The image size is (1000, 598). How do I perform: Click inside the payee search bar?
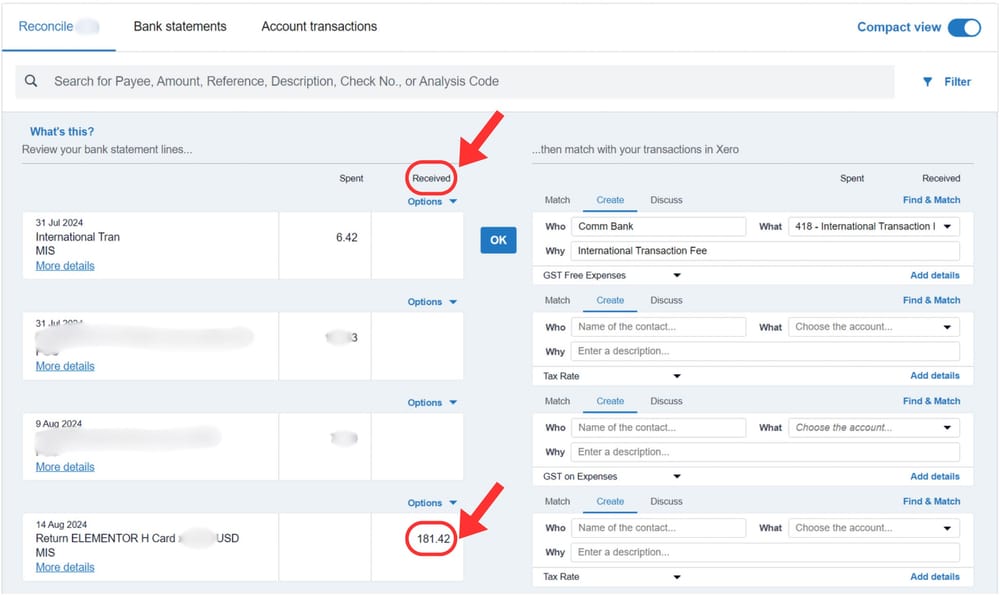pos(400,80)
